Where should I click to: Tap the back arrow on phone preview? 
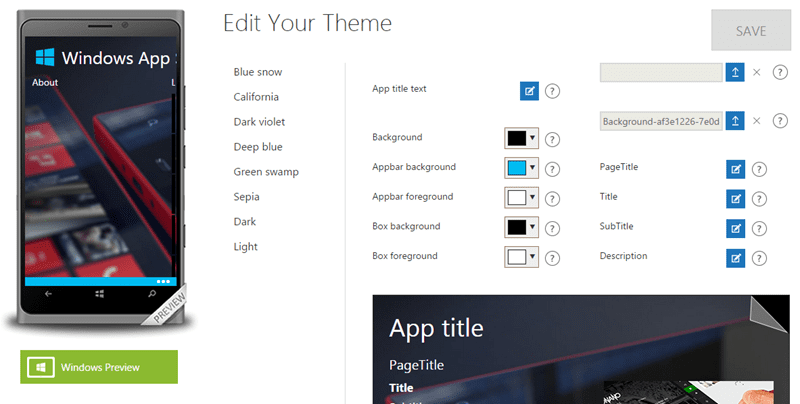(48, 294)
